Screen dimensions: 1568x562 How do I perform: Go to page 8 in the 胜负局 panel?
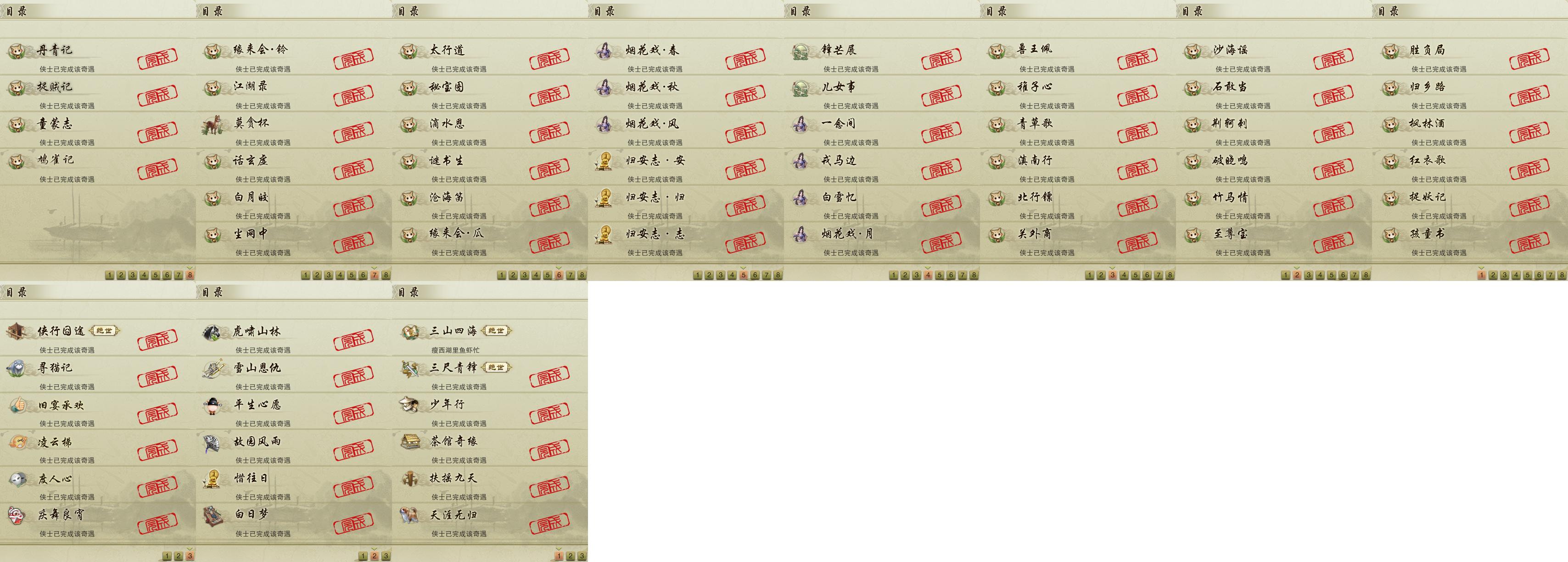click(x=1562, y=275)
